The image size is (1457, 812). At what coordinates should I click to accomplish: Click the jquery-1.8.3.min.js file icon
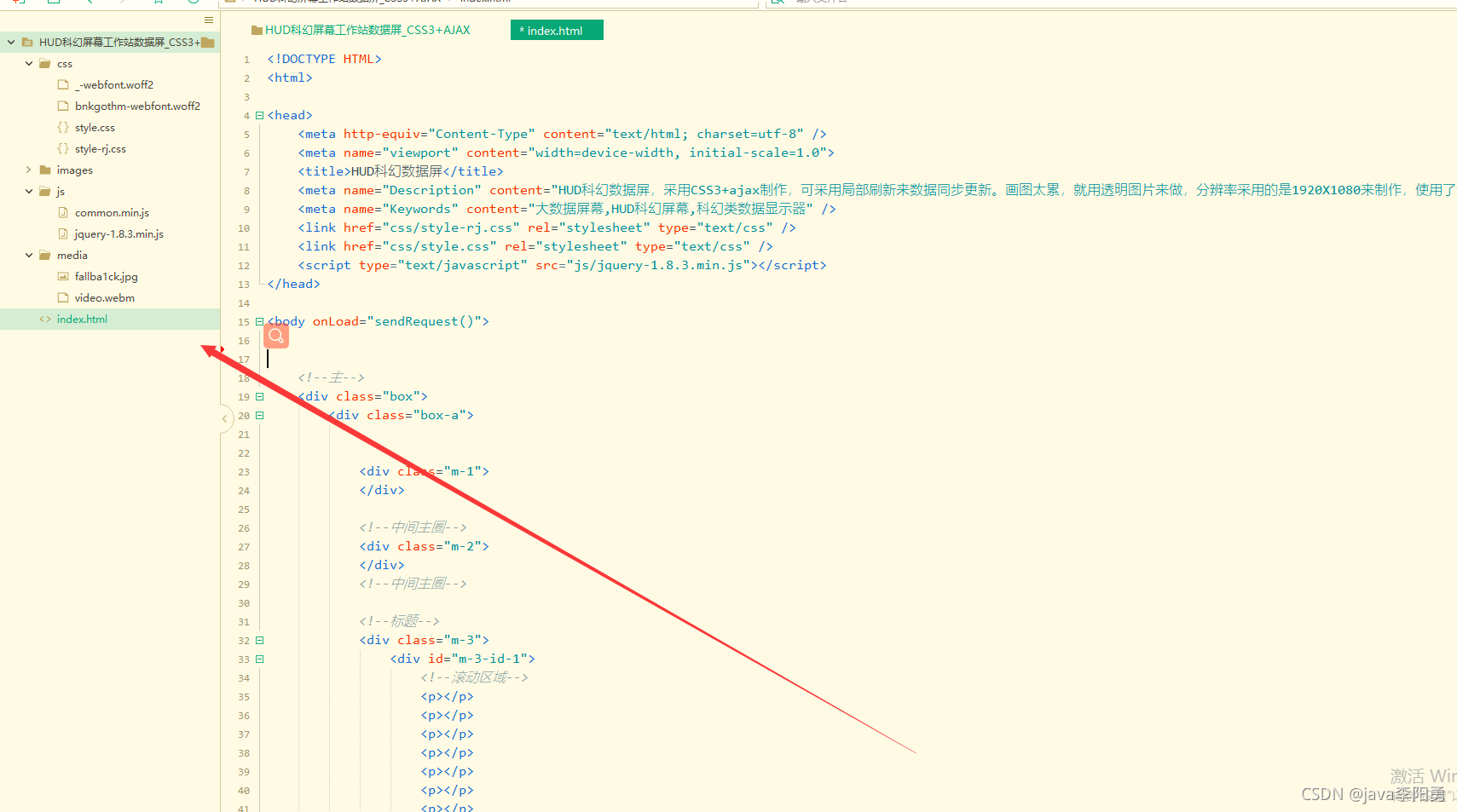point(63,233)
